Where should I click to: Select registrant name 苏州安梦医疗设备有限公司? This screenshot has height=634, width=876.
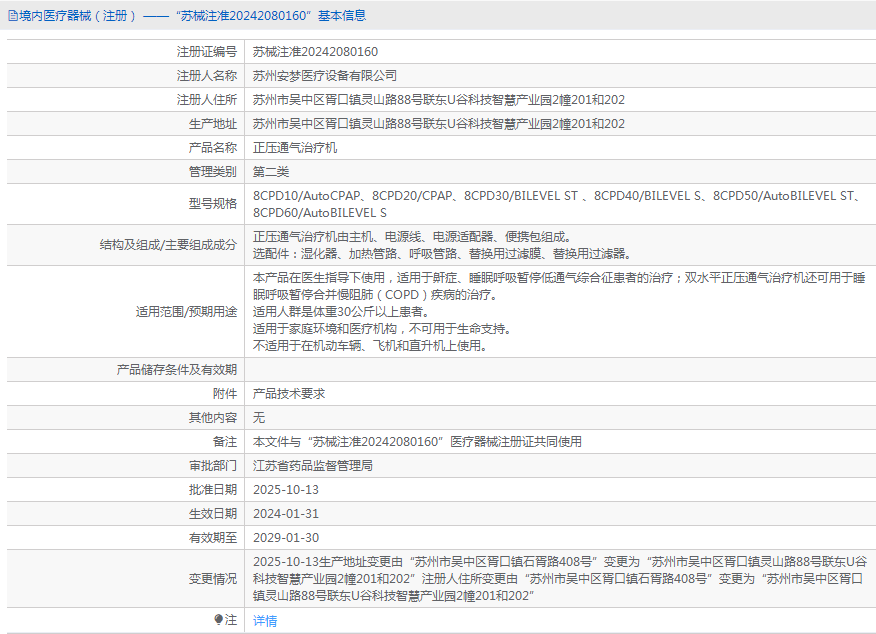coord(325,76)
